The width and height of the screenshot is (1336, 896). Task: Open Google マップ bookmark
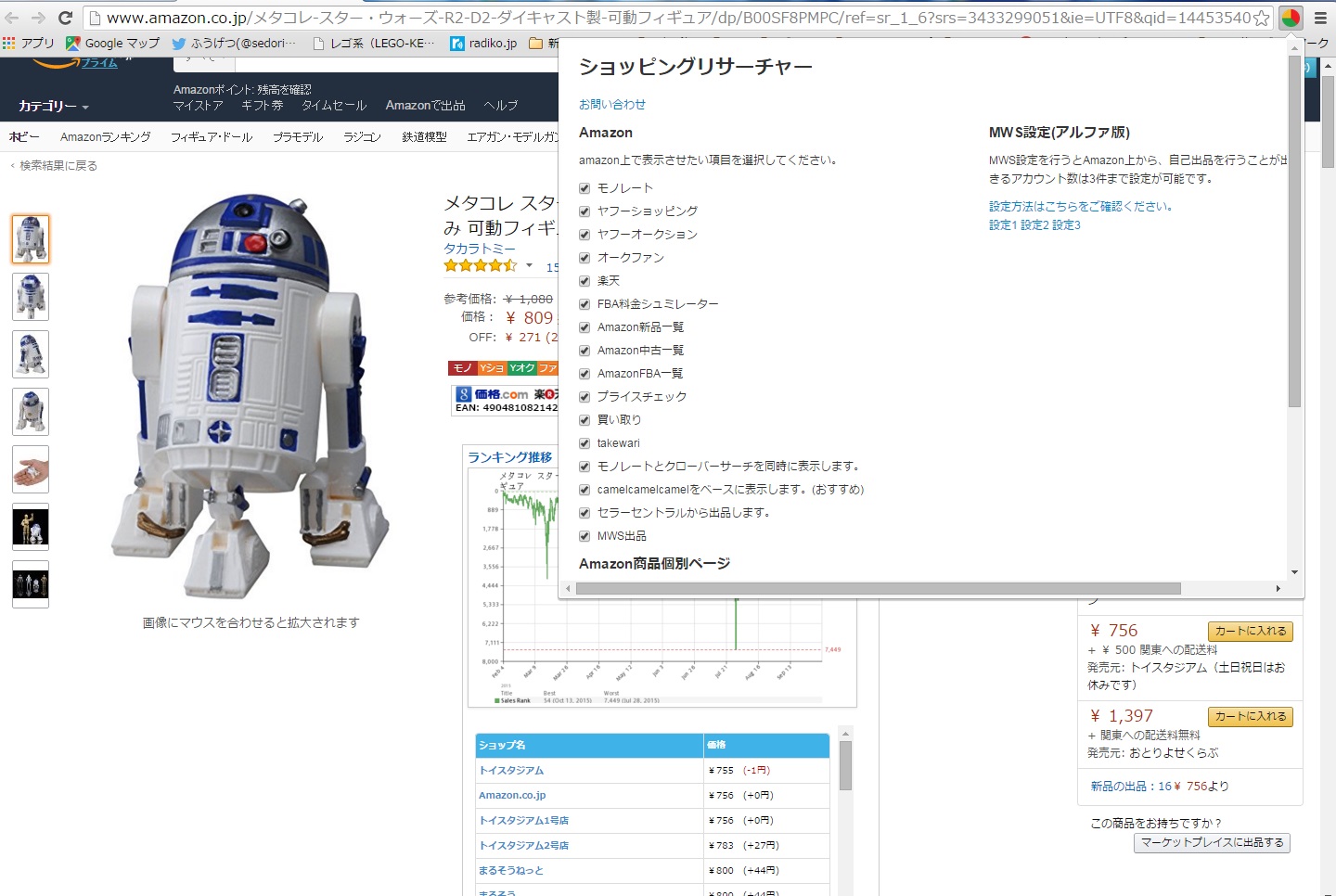pyautogui.click(x=112, y=43)
